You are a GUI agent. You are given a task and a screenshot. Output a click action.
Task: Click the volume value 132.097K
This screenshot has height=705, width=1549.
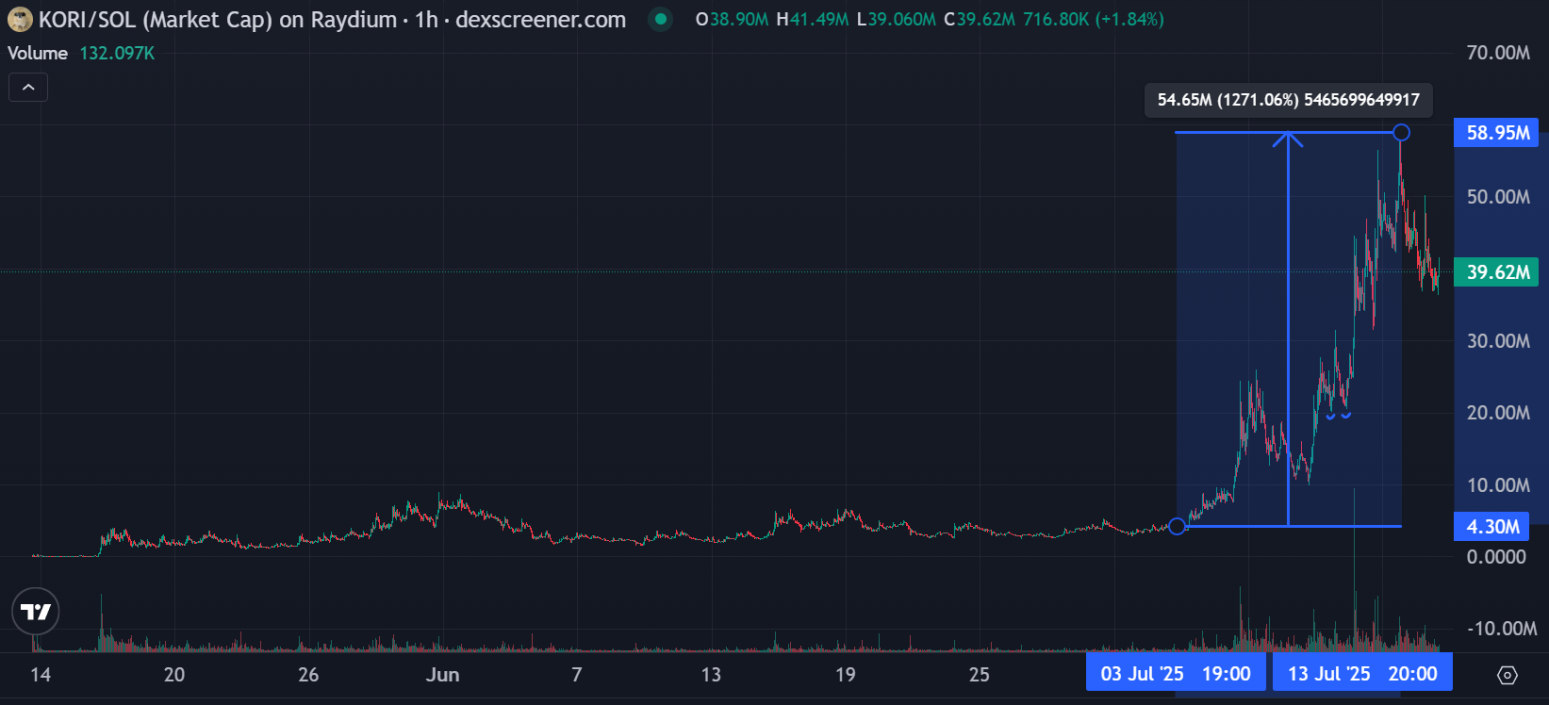point(116,53)
